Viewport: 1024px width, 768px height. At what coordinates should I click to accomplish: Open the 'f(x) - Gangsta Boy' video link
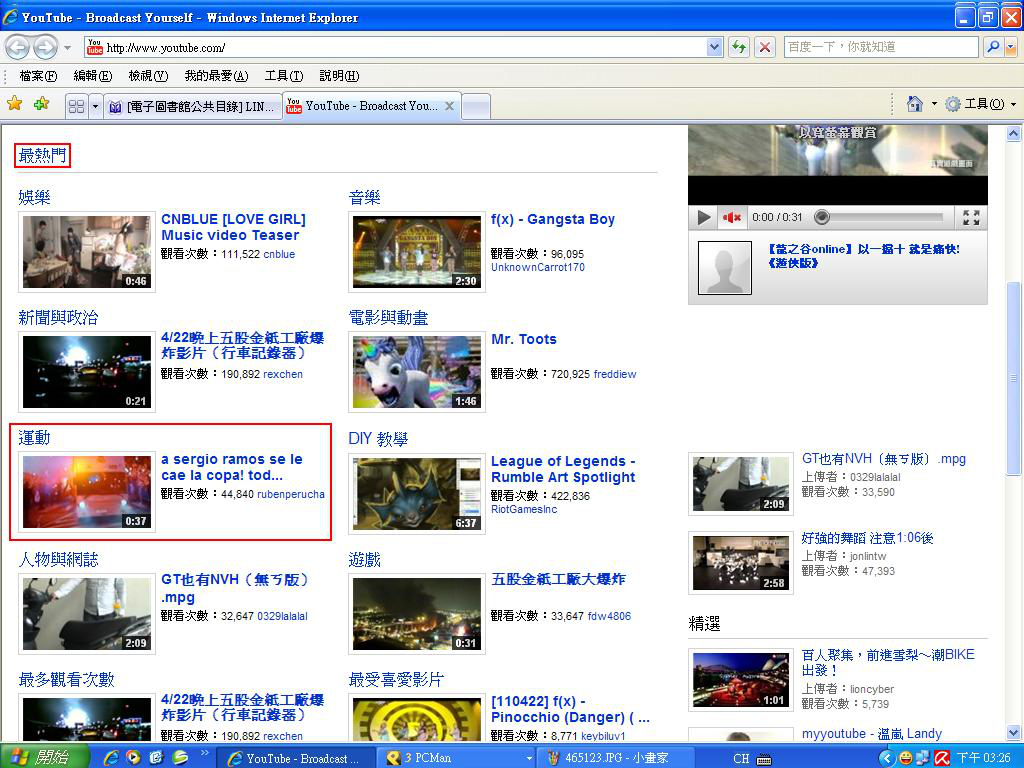552,219
